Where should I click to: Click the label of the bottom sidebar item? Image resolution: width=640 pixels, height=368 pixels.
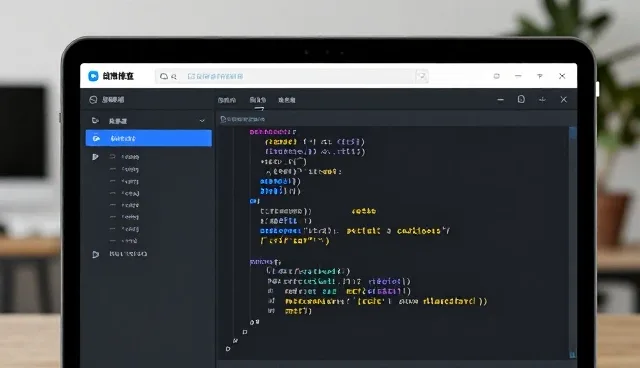128,254
